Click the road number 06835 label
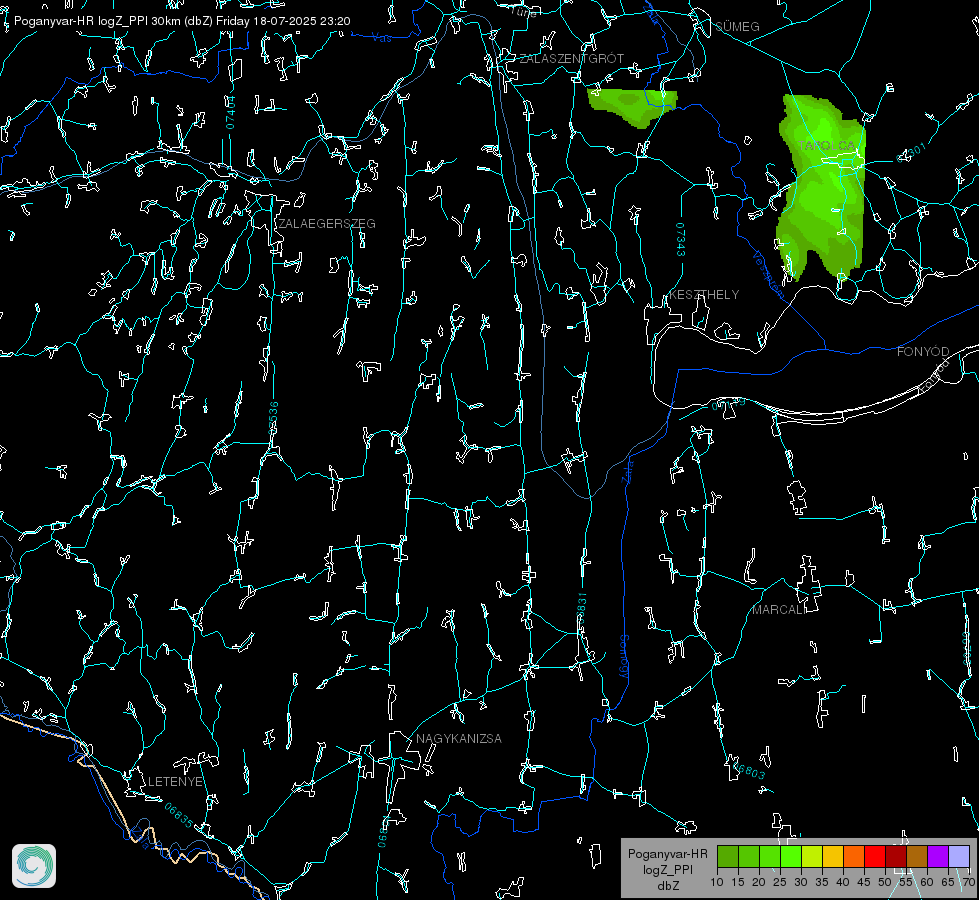Viewport: 979px width, 900px height. pos(179,816)
